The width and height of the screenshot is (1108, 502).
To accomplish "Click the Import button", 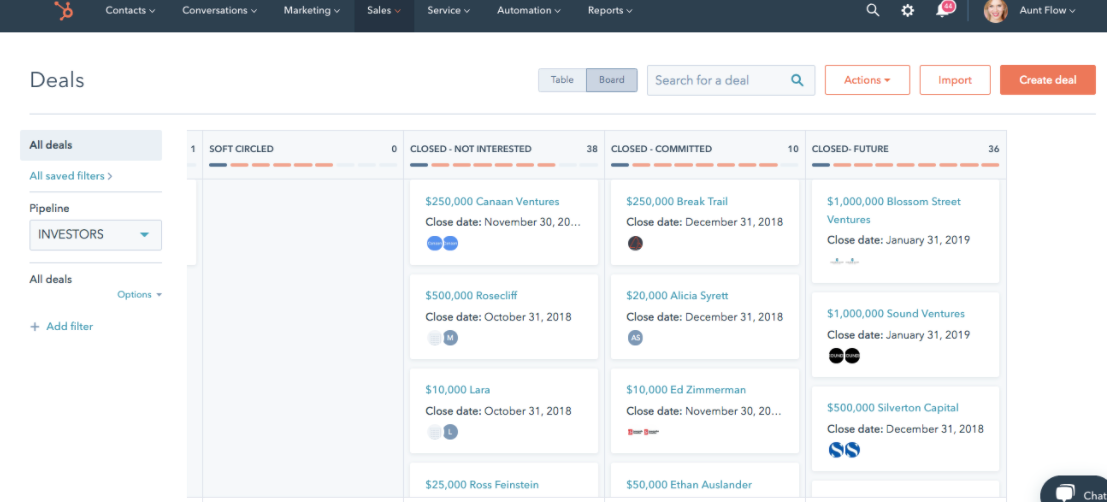I will pos(955,80).
